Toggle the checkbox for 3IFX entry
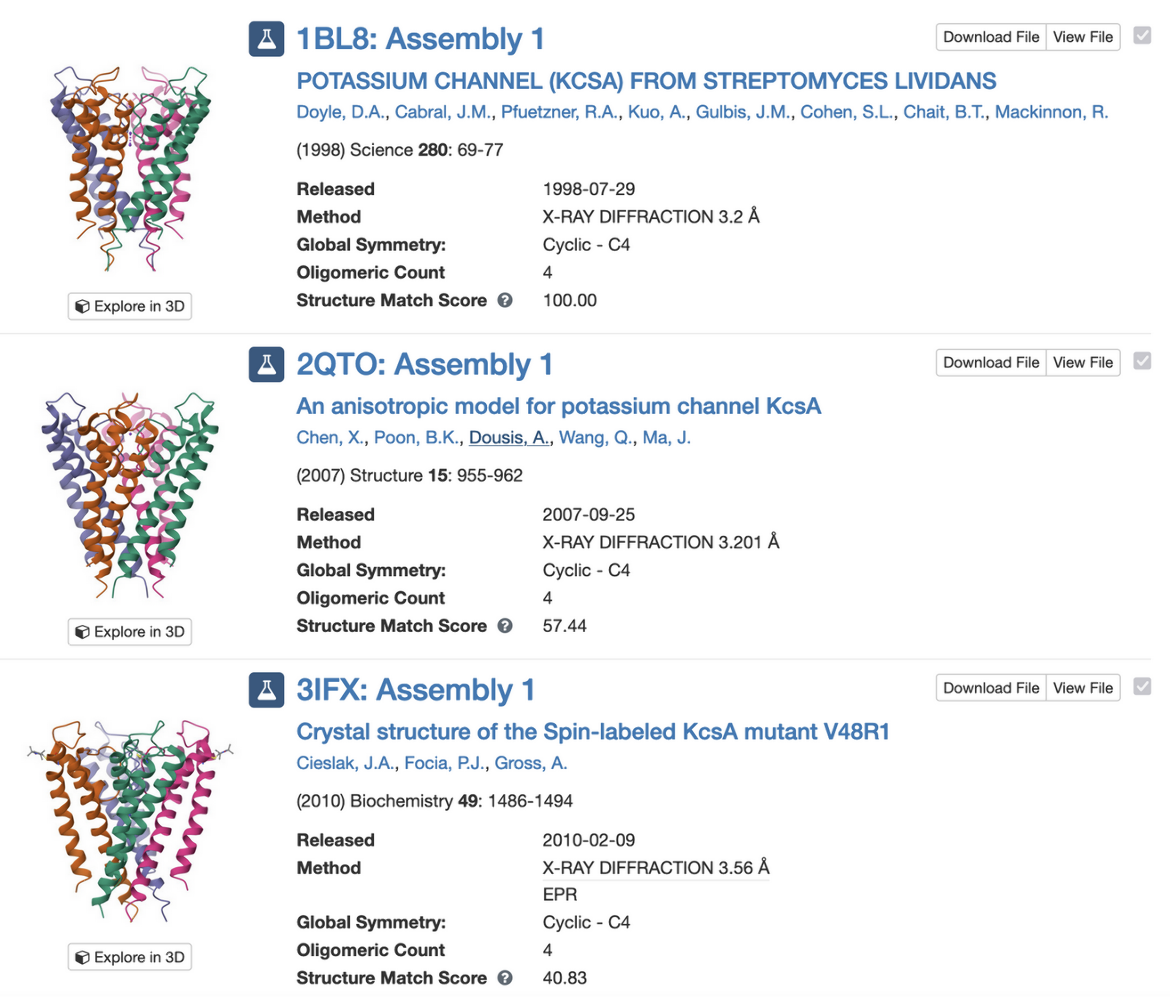The height and width of the screenshot is (997, 1170). click(1142, 687)
